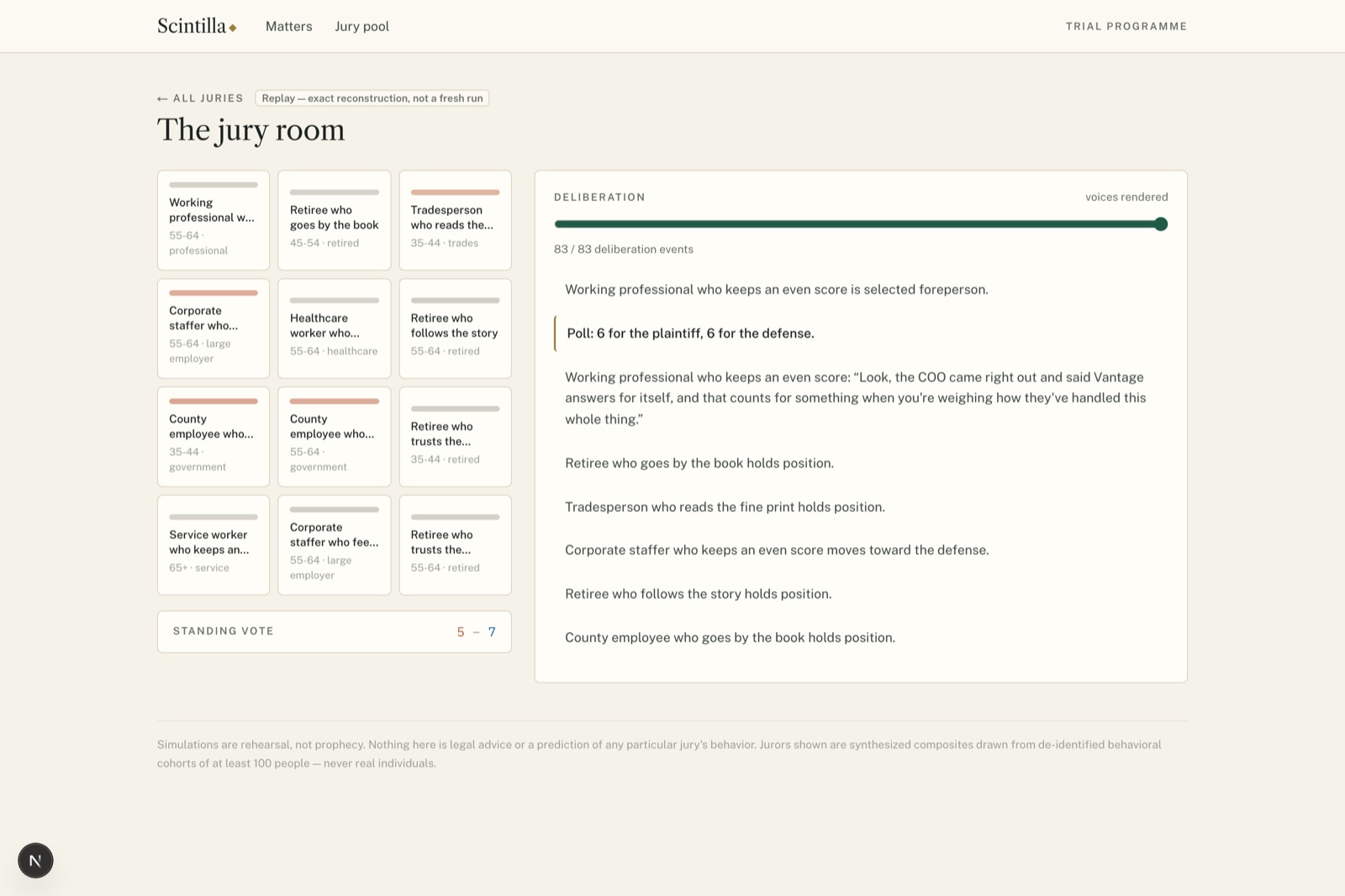Select the Working professional 55-64 juror card
The height and width of the screenshot is (896, 1345).
[214, 220]
